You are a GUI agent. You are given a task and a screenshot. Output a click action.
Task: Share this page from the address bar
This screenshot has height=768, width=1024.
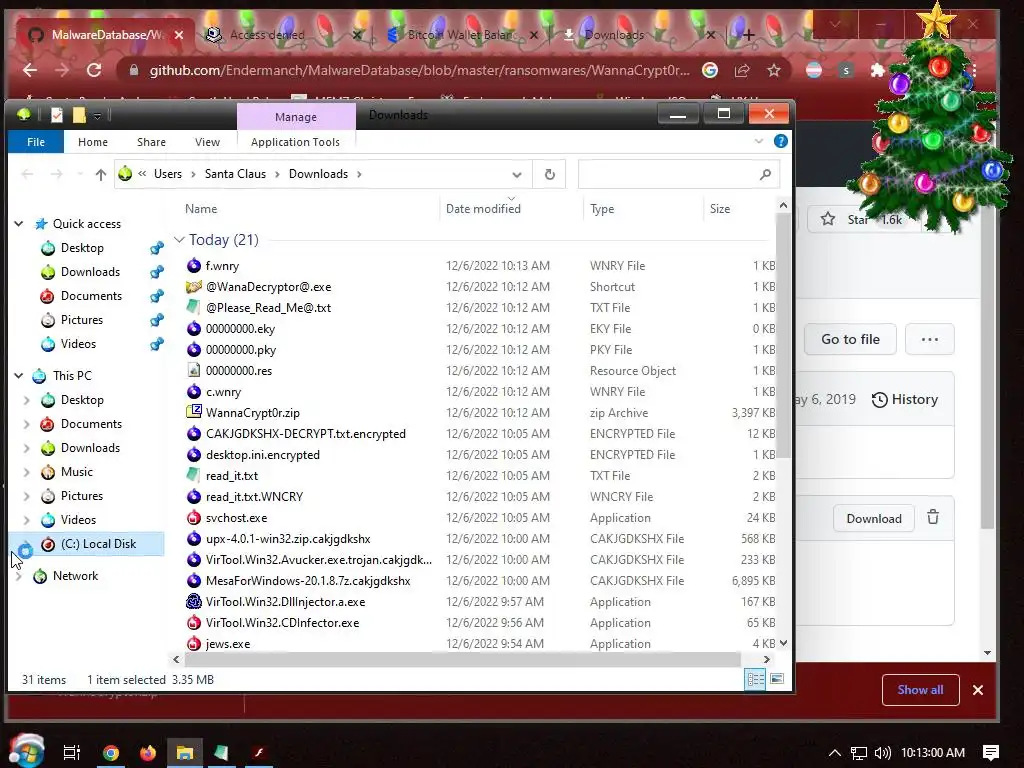click(742, 70)
